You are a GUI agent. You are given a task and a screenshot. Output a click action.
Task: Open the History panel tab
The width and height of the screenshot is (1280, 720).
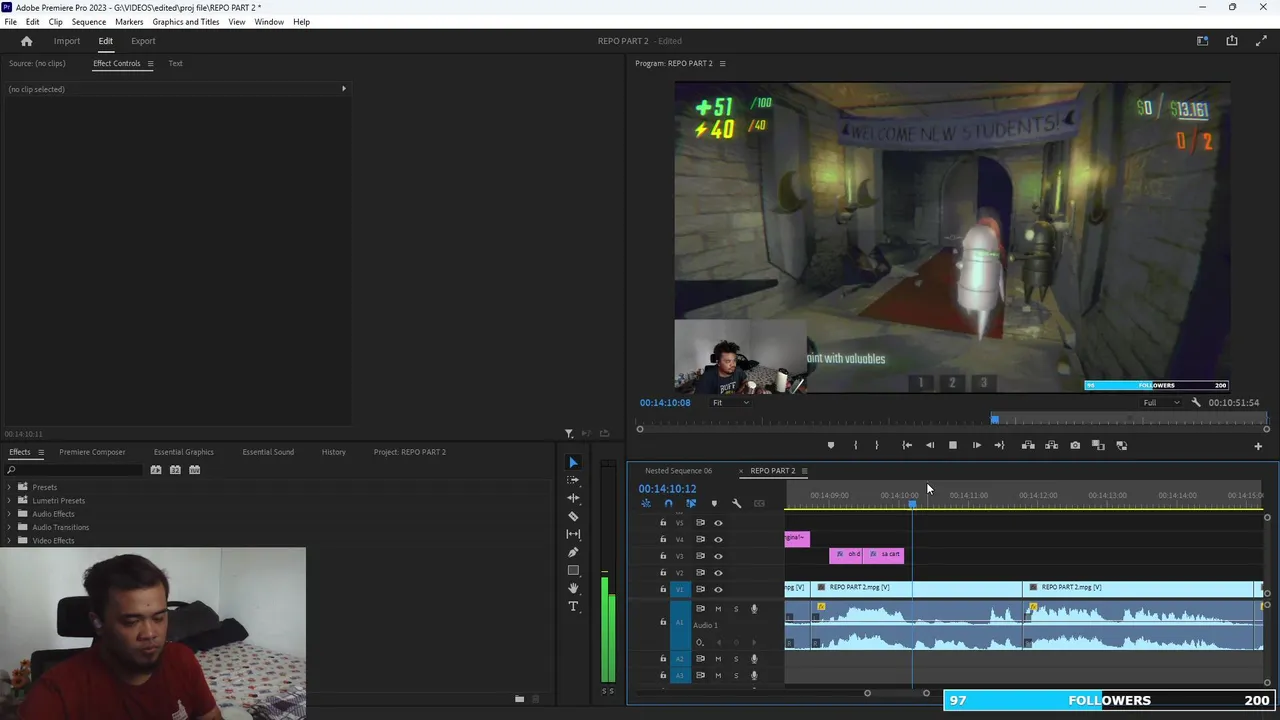334,452
